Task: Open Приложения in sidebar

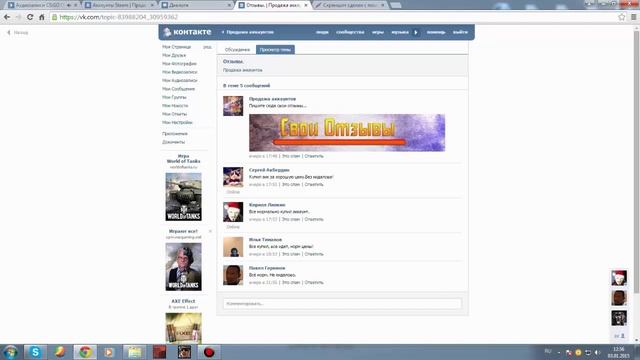Action: click(175, 133)
